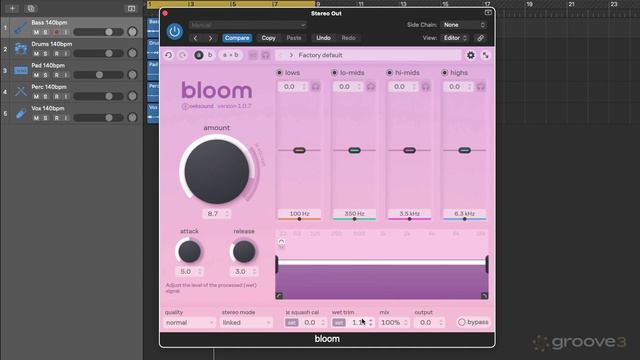Screen dimensions: 640x360
Task: Click the link chain icon near View
Action: (480, 38)
